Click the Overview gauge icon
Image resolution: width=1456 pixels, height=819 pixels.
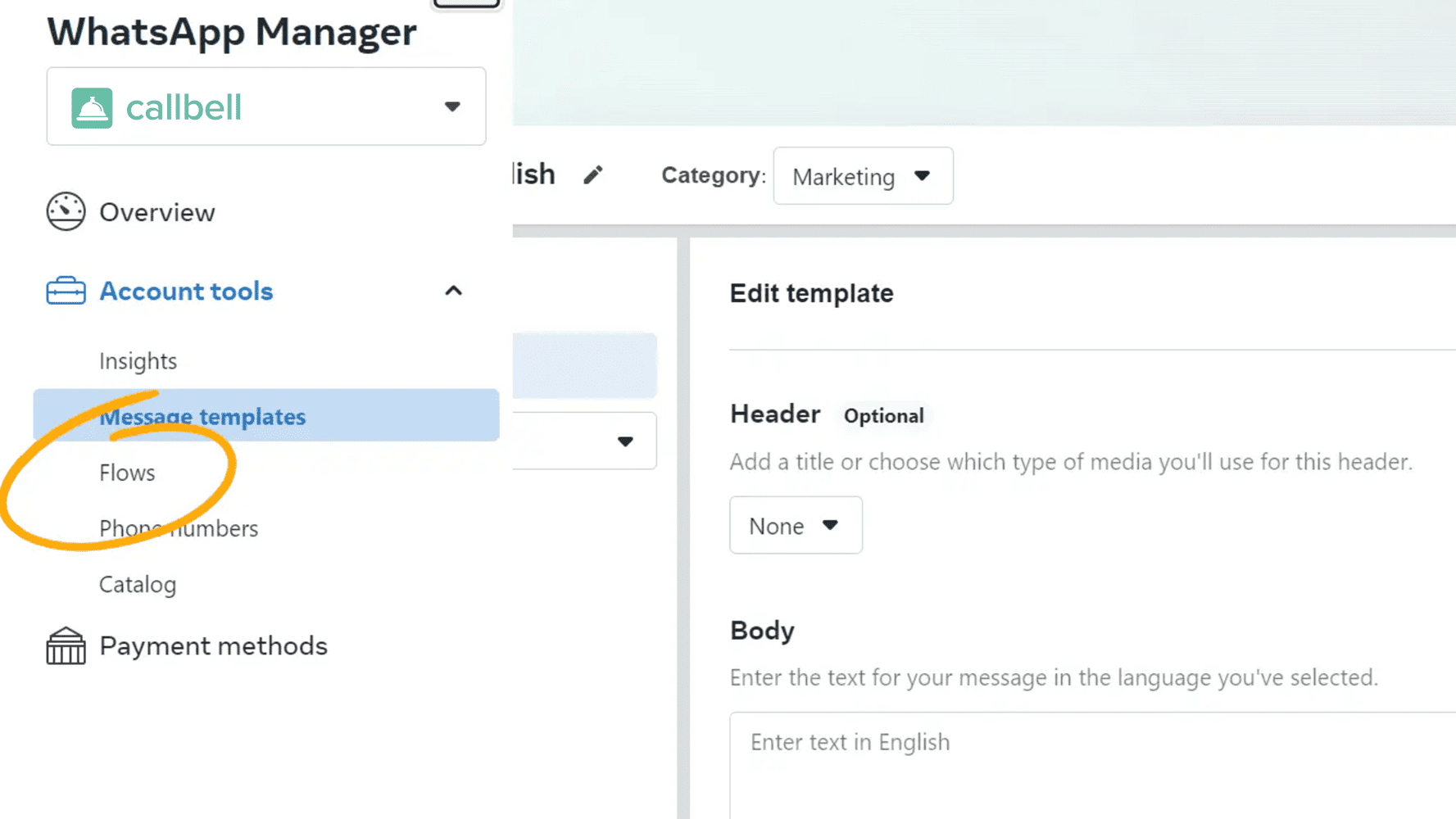click(x=66, y=212)
